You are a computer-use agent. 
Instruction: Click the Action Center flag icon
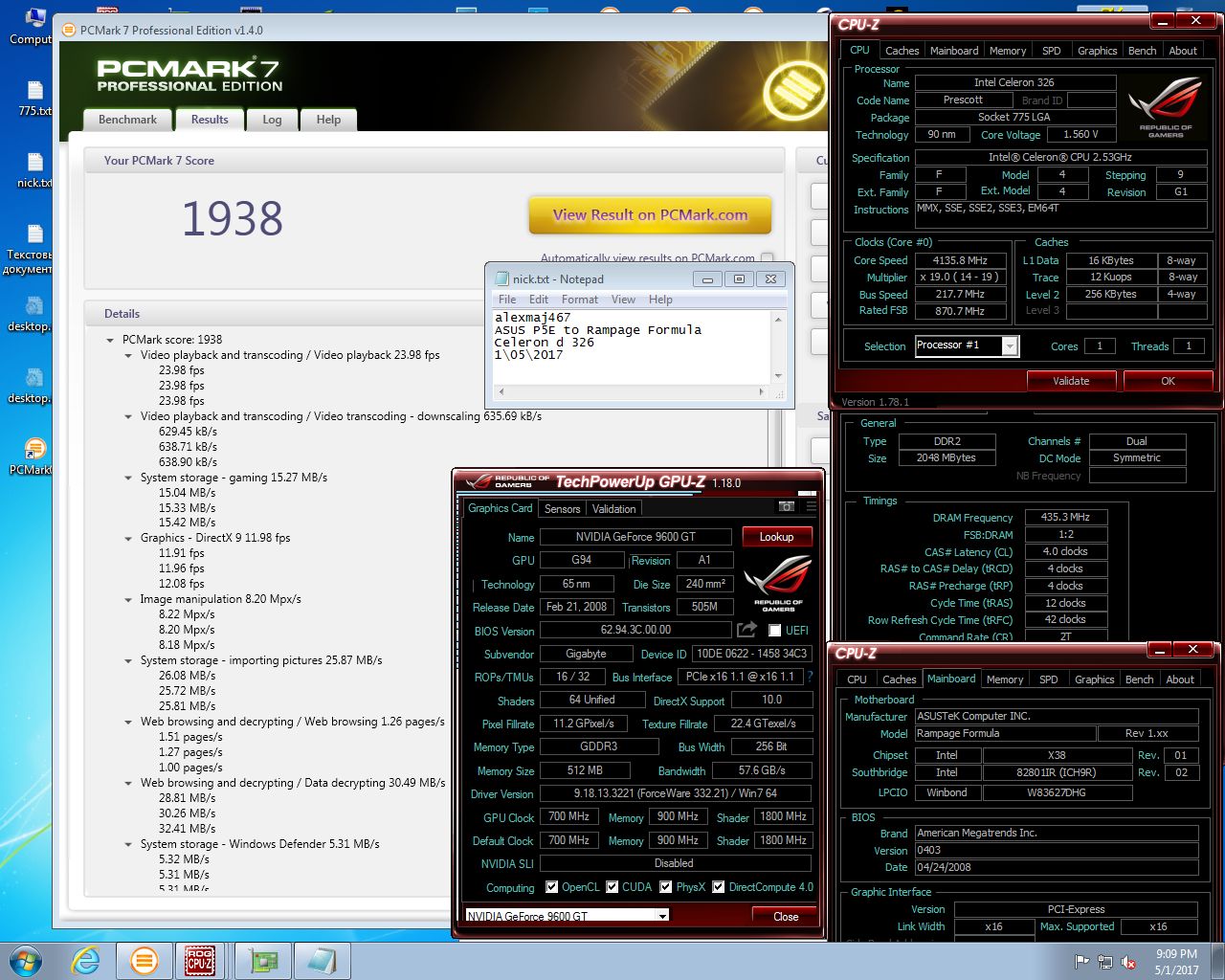(x=1082, y=962)
